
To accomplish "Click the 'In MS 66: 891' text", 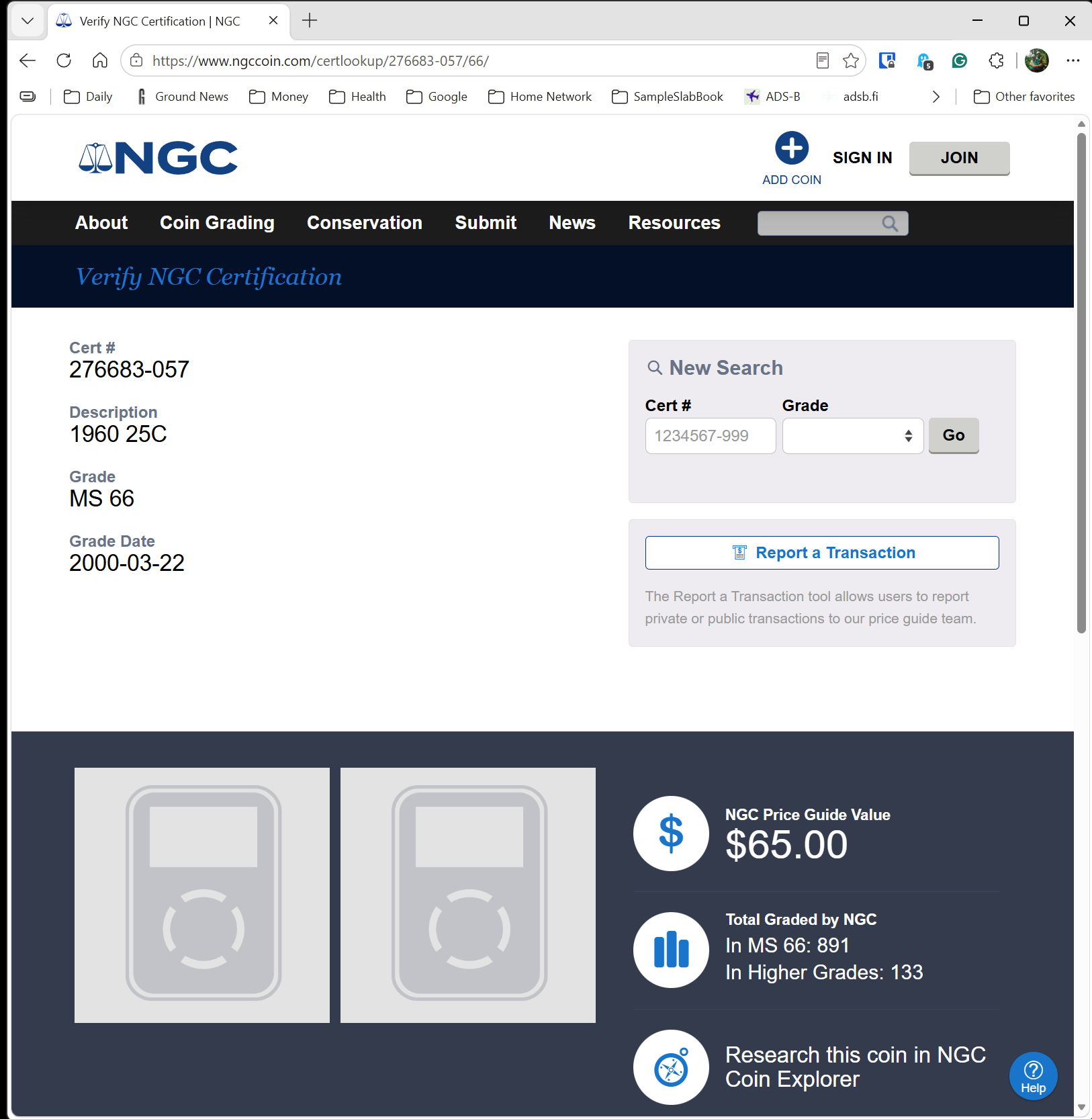I will [x=787, y=946].
